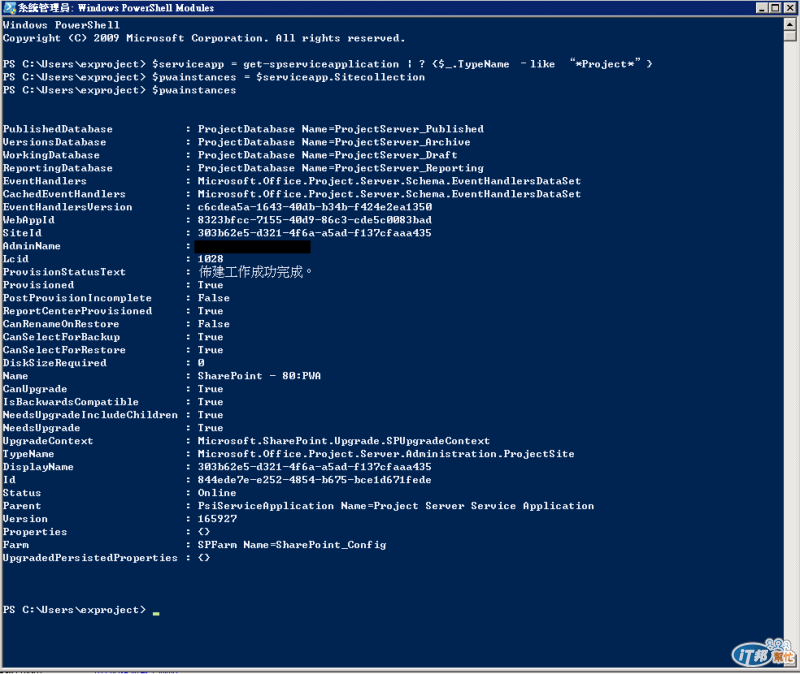The width and height of the screenshot is (800, 674).
Task: Click the SiteId GUID value
Action: (x=315, y=233)
